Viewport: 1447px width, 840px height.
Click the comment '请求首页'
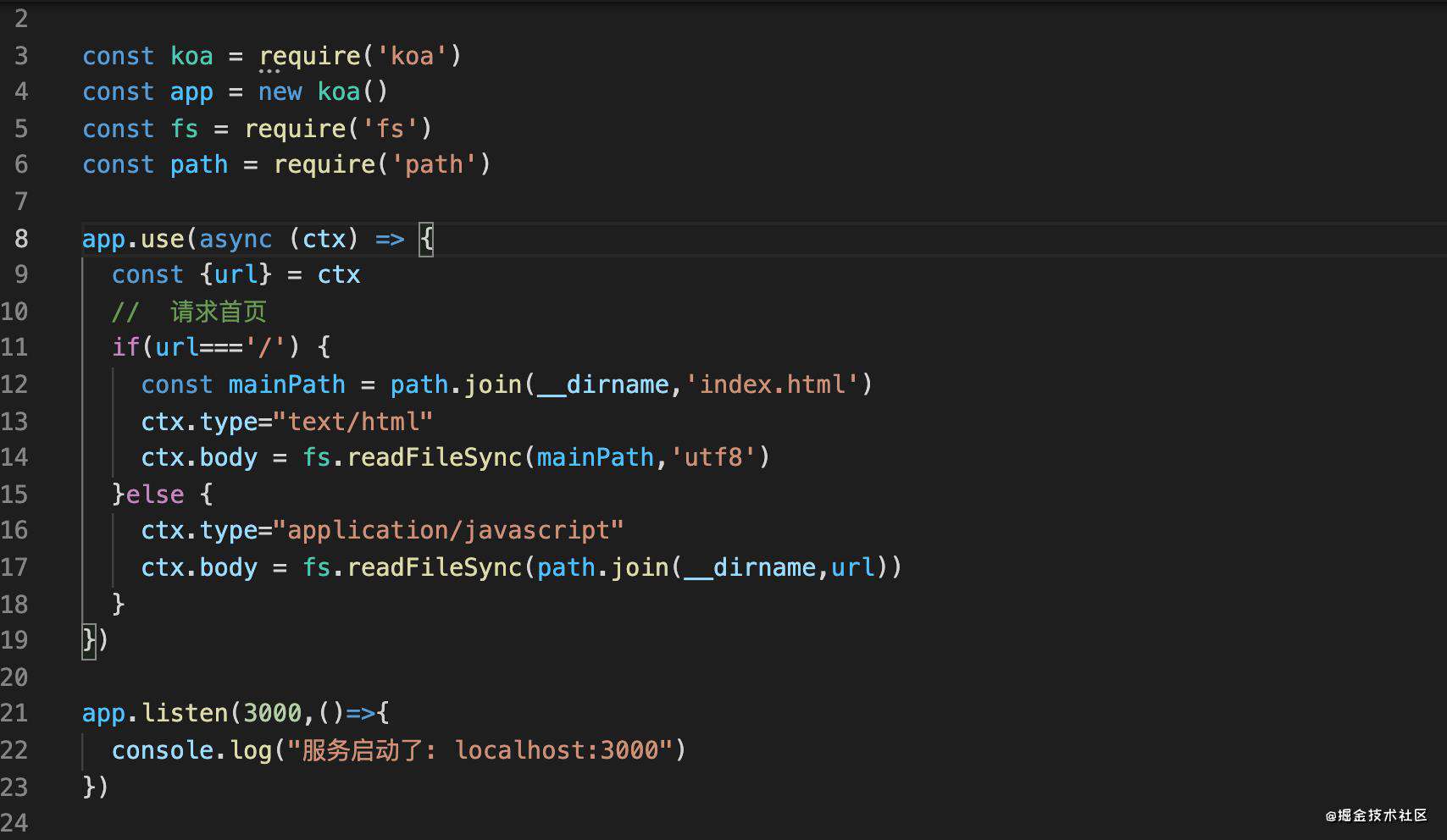coord(219,312)
